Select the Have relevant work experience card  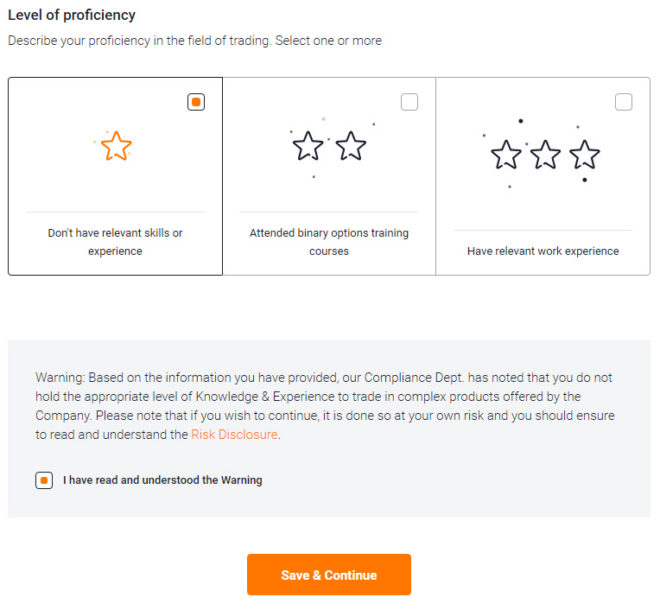coord(543,176)
